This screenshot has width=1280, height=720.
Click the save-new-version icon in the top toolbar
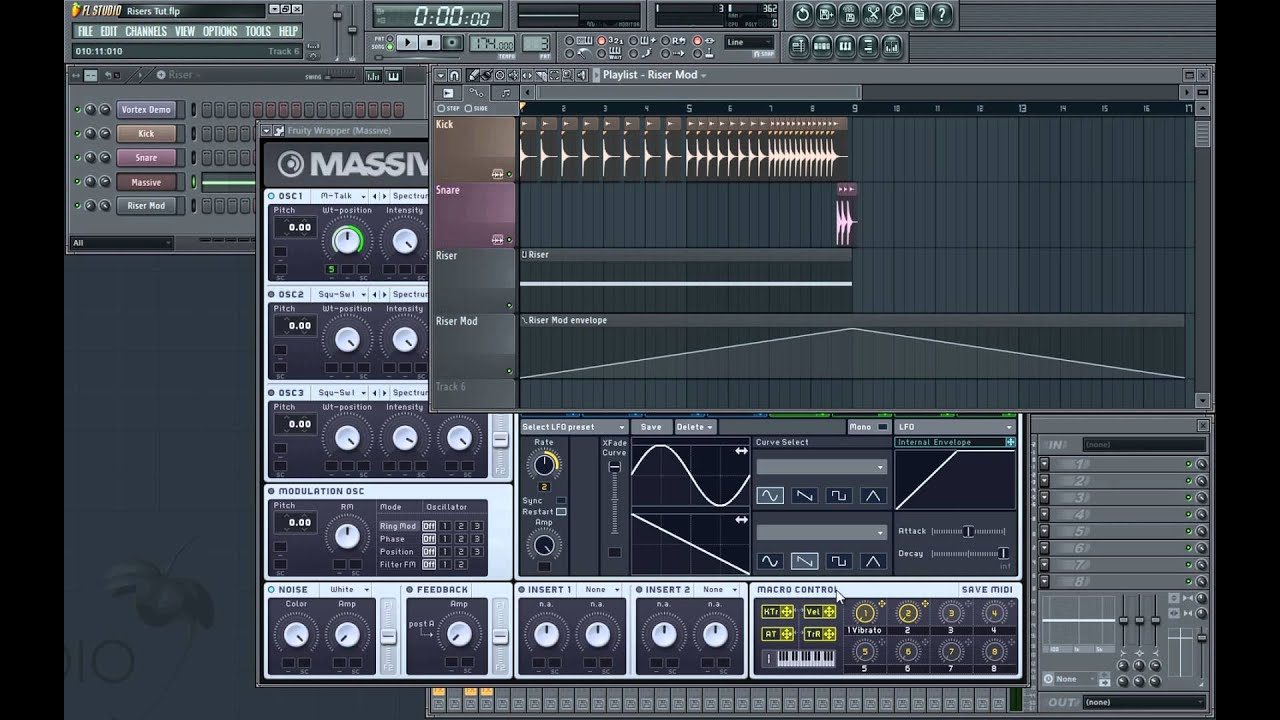coord(826,14)
